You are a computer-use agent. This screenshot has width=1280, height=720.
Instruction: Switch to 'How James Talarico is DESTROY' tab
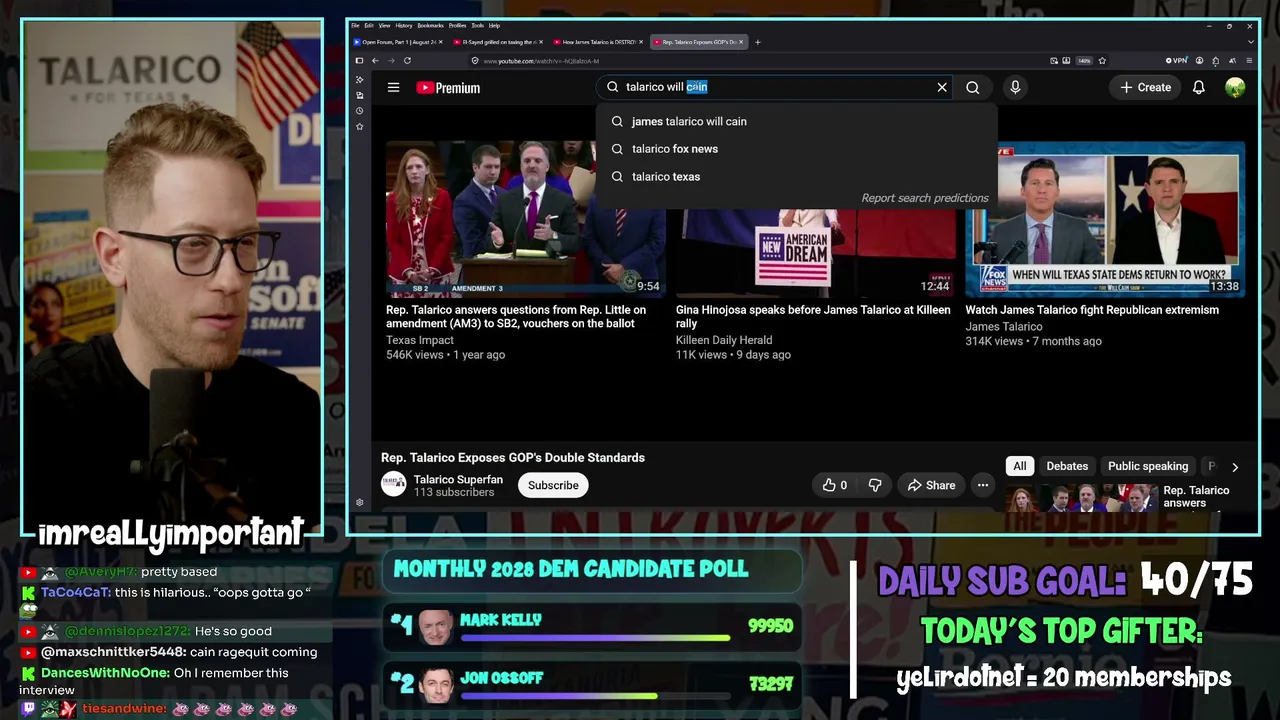coord(597,42)
